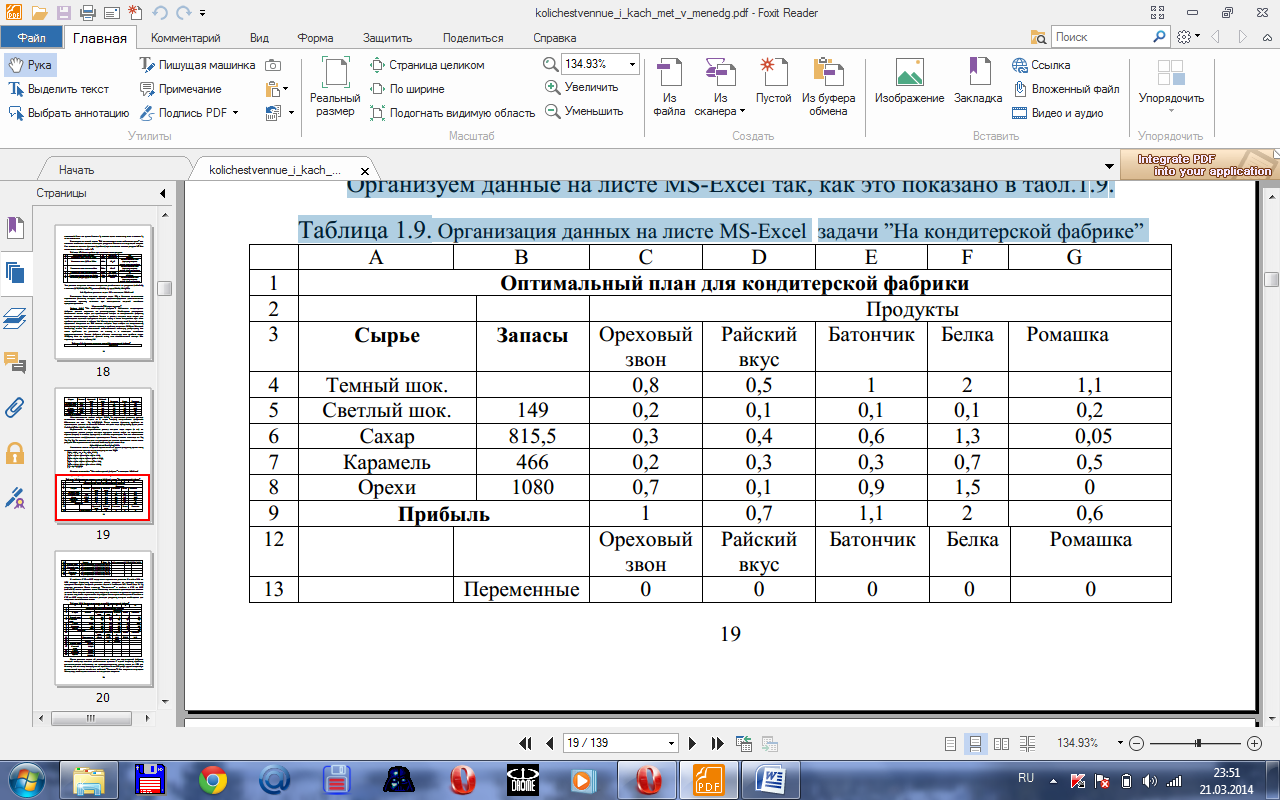1280x800 pixels.
Task: Open the Справка tab
Action: pyautogui.click(x=555, y=38)
